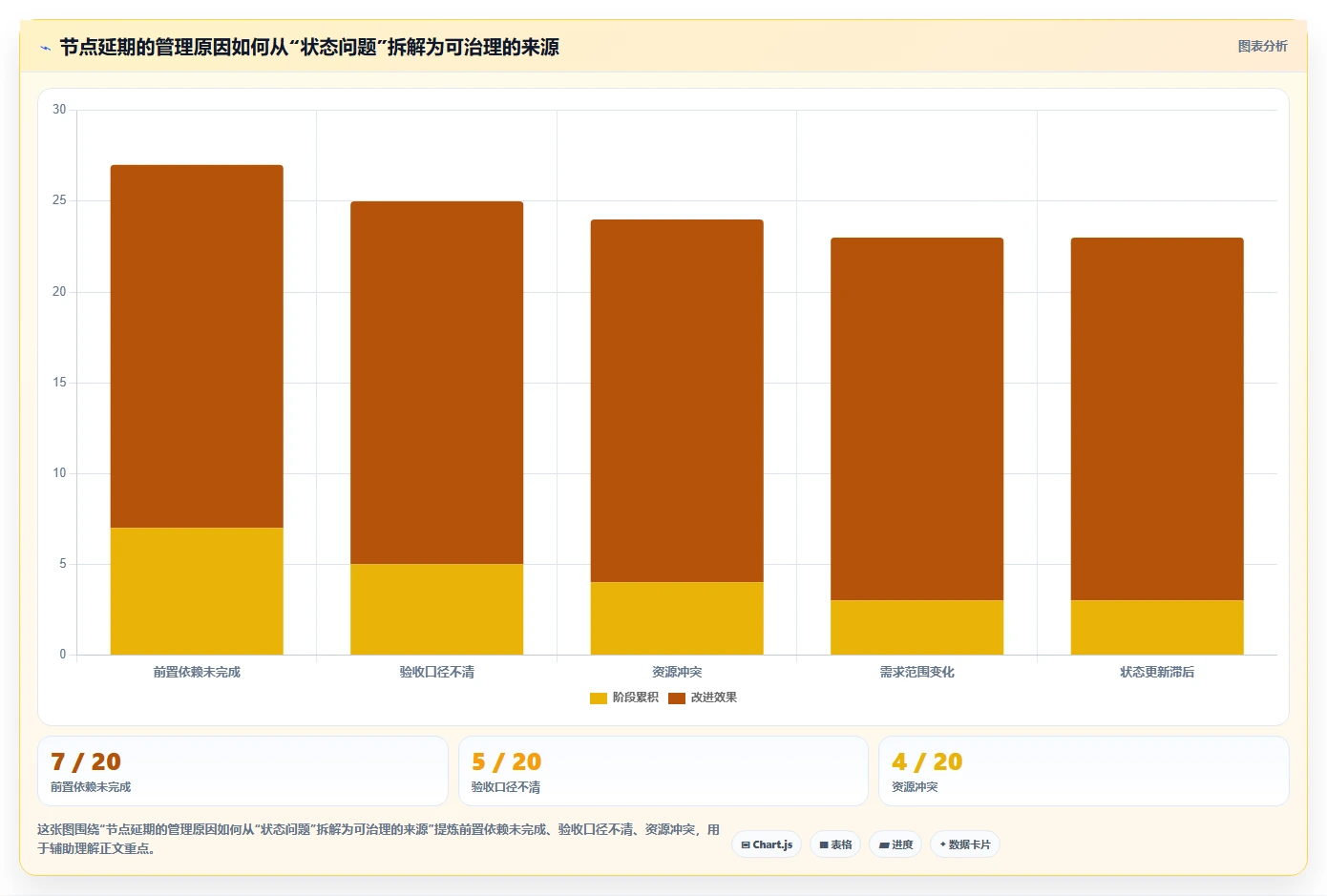Select the brown 改进效果 segment of 资源冲突 bar
Viewport: 1327px width, 896px height.
(677, 401)
